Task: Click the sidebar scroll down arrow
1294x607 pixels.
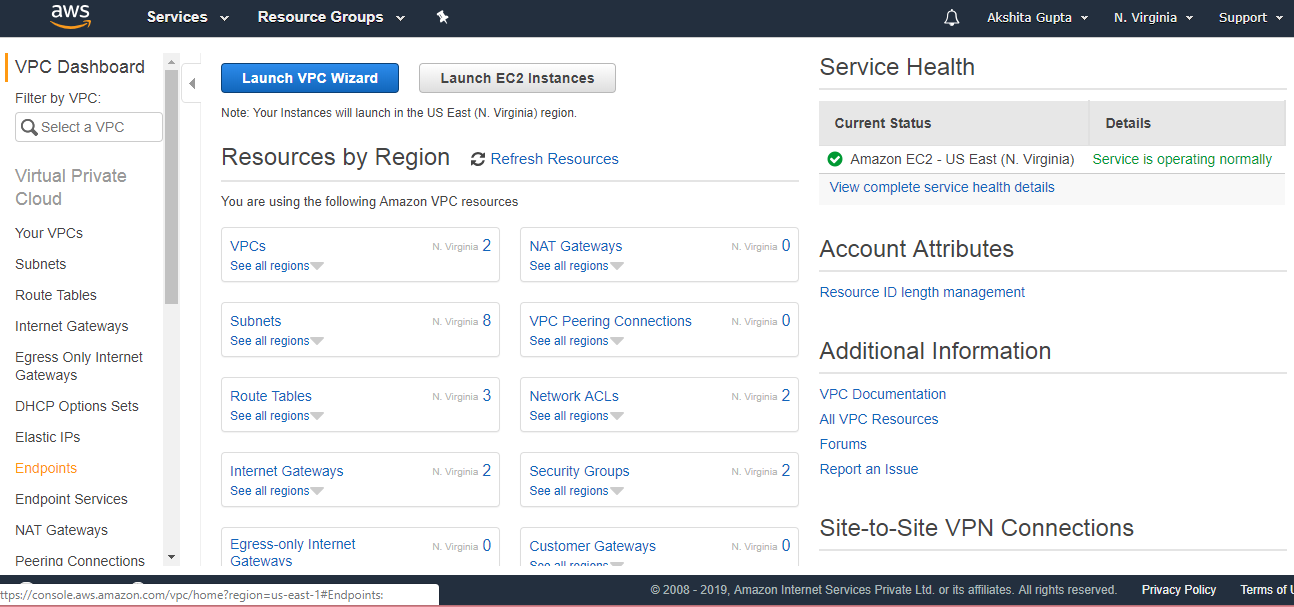Action: click(x=171, y=558)
